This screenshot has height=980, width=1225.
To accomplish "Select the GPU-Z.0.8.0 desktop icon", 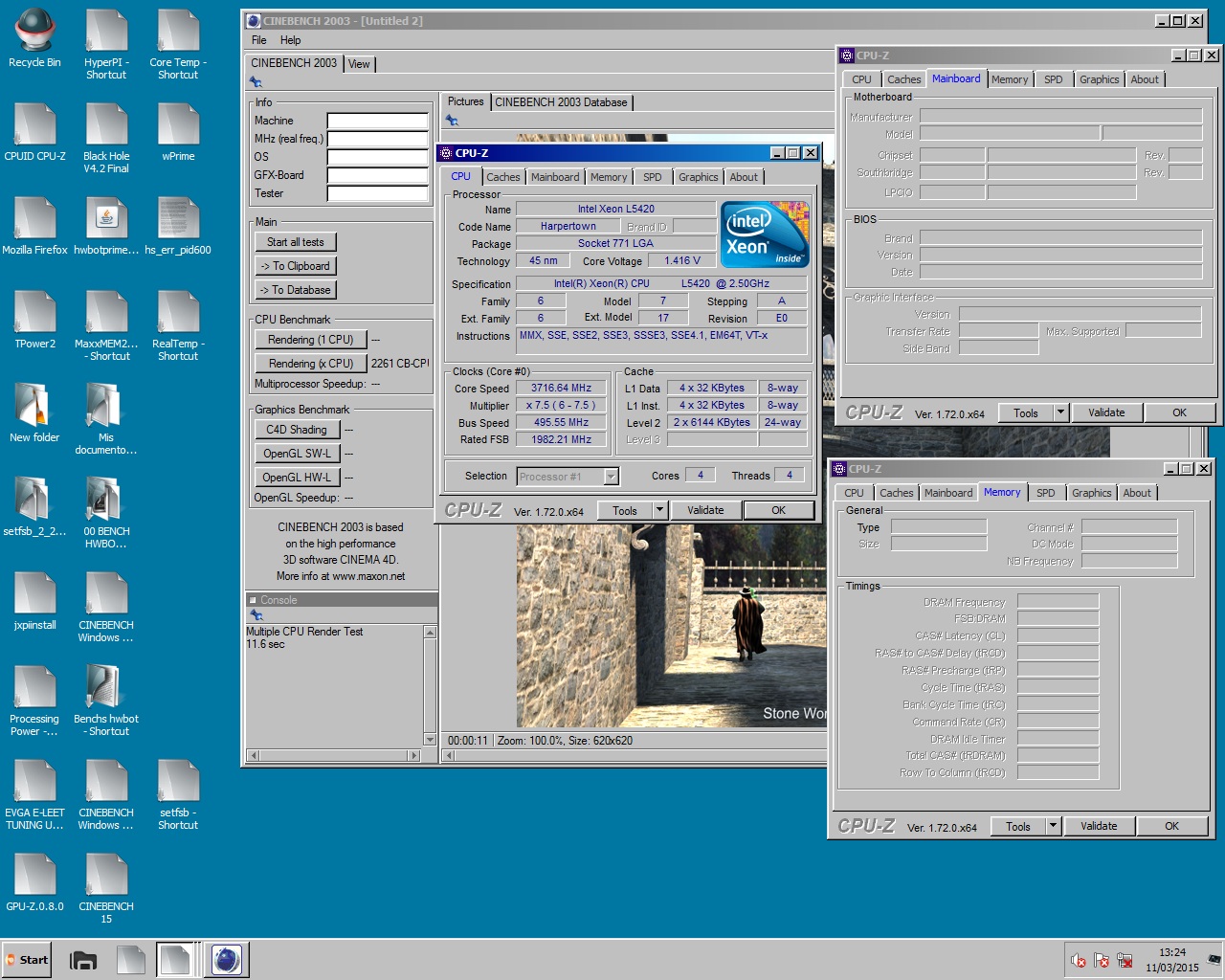I will (34, 882).
